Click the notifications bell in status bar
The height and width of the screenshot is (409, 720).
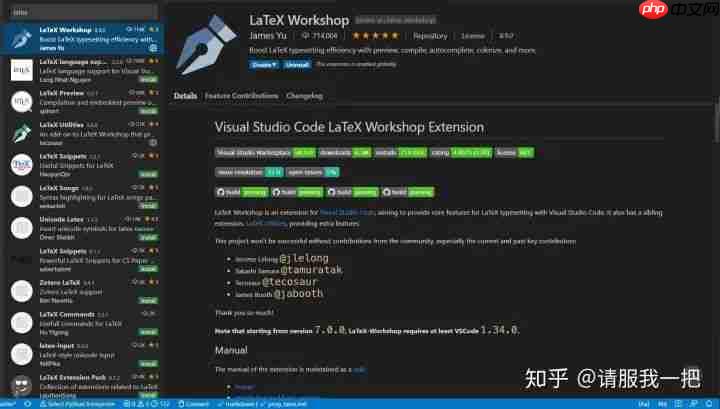coord(710,404)
